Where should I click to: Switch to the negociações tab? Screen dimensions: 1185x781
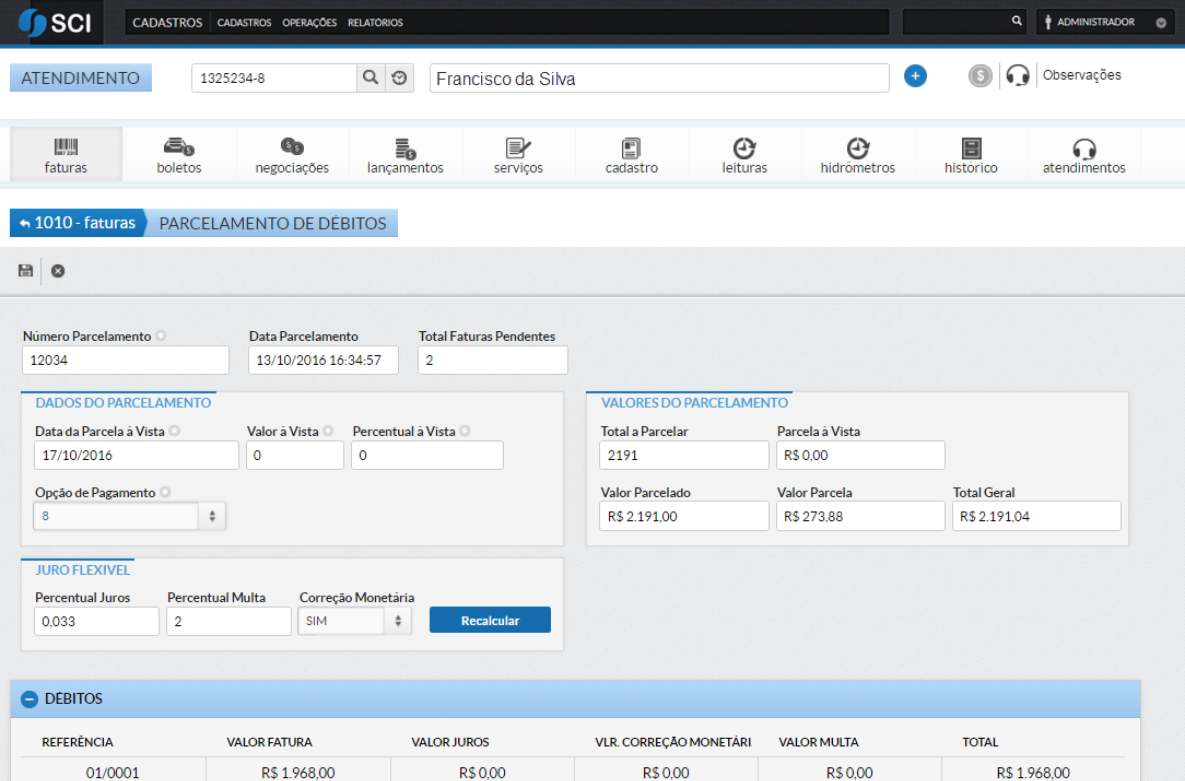292,156
